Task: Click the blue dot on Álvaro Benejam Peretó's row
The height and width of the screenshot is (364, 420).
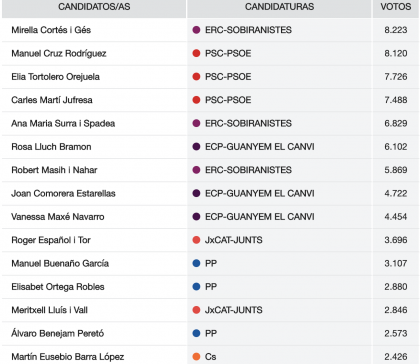Action: [196, 333]
